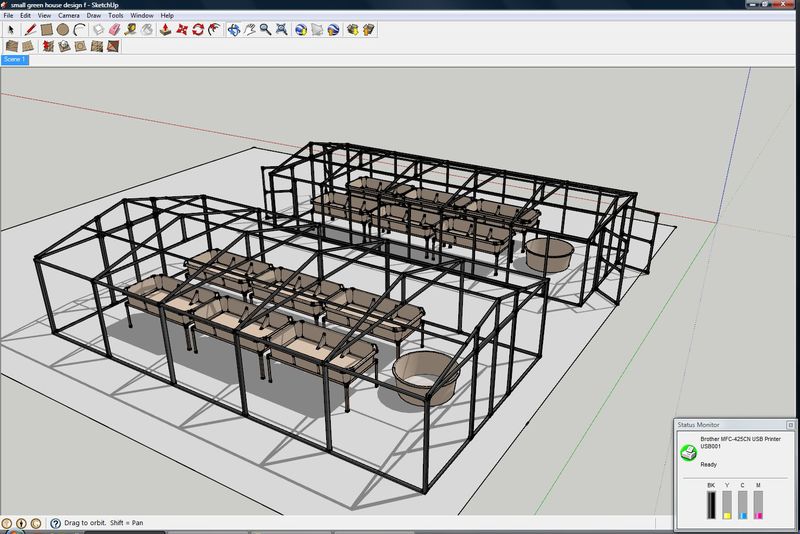The width and height of the screenshot is (800, 534).
Task: Pick the Line pencil tool
Action: [x=29, y=30]
